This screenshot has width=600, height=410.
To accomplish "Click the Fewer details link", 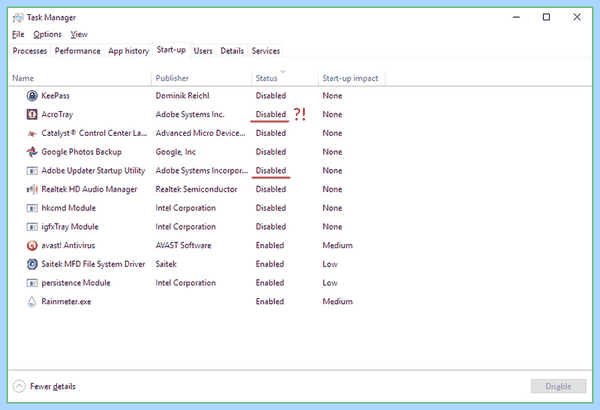I will [x=53, y=386].
